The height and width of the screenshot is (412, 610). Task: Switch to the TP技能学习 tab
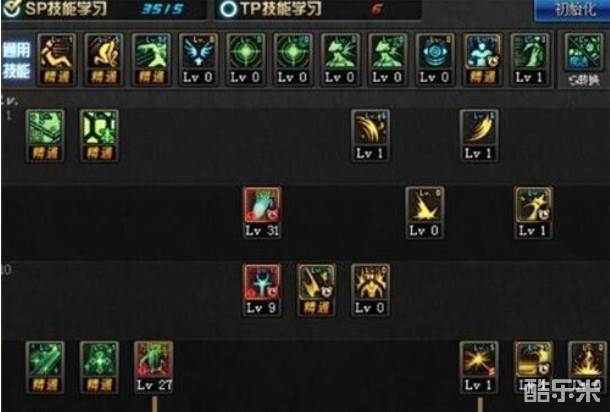317,9
